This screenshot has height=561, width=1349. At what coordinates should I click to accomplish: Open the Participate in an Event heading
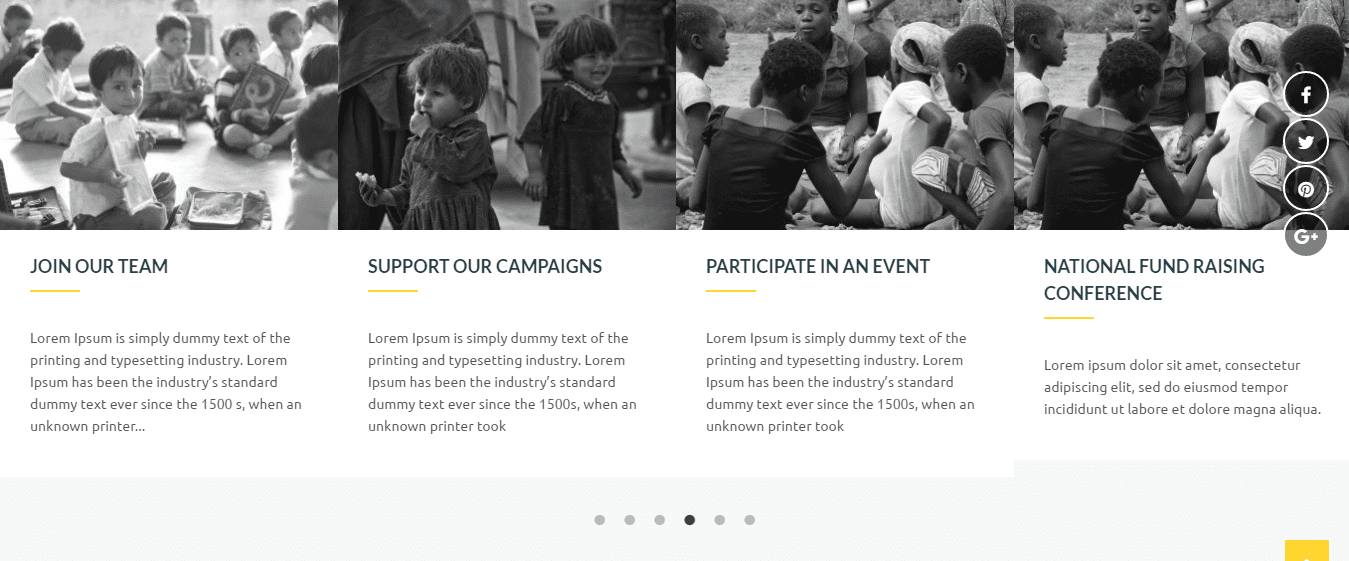[x=818, y=266]
